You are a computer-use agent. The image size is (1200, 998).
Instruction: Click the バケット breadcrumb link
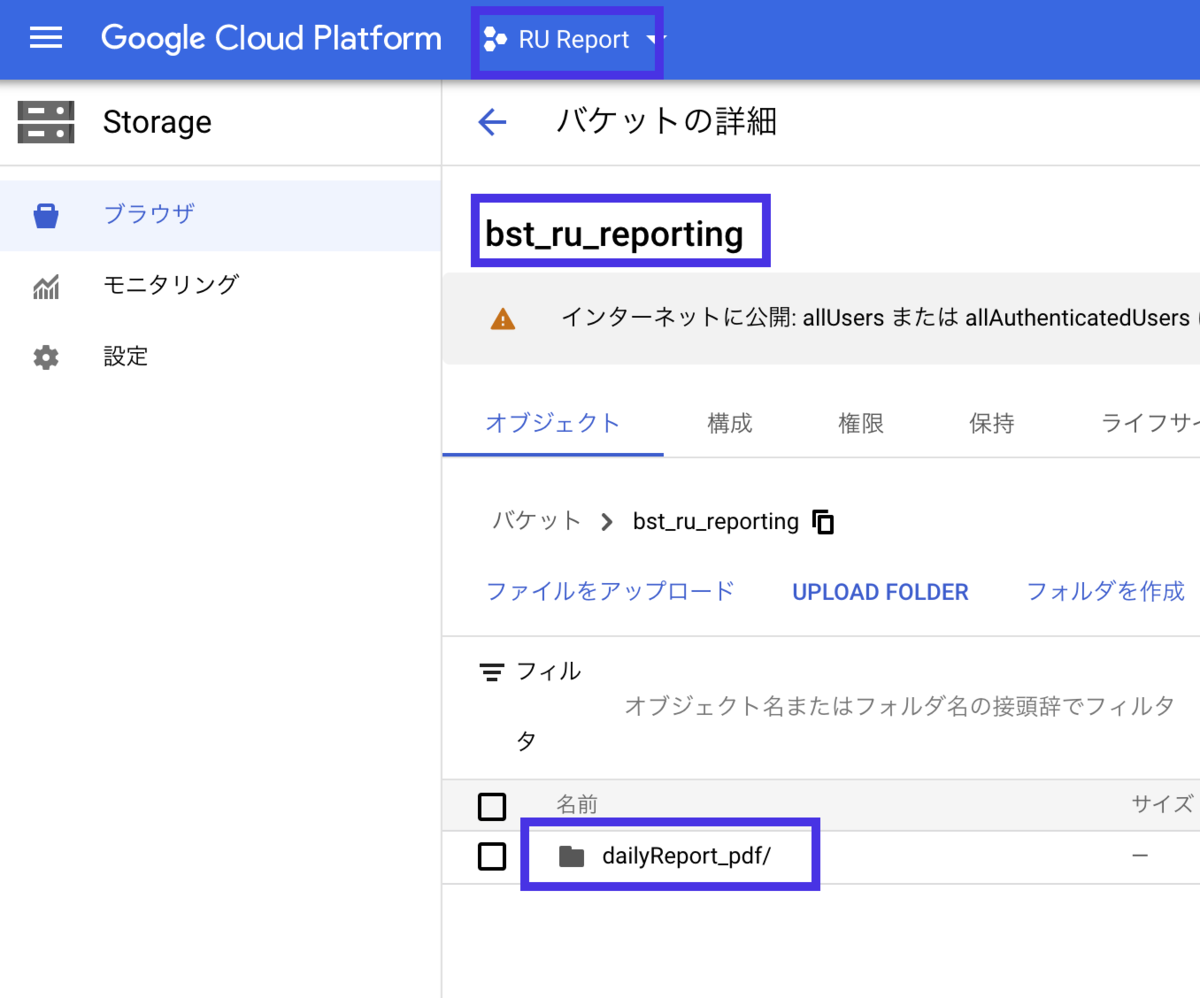(536, 521)
